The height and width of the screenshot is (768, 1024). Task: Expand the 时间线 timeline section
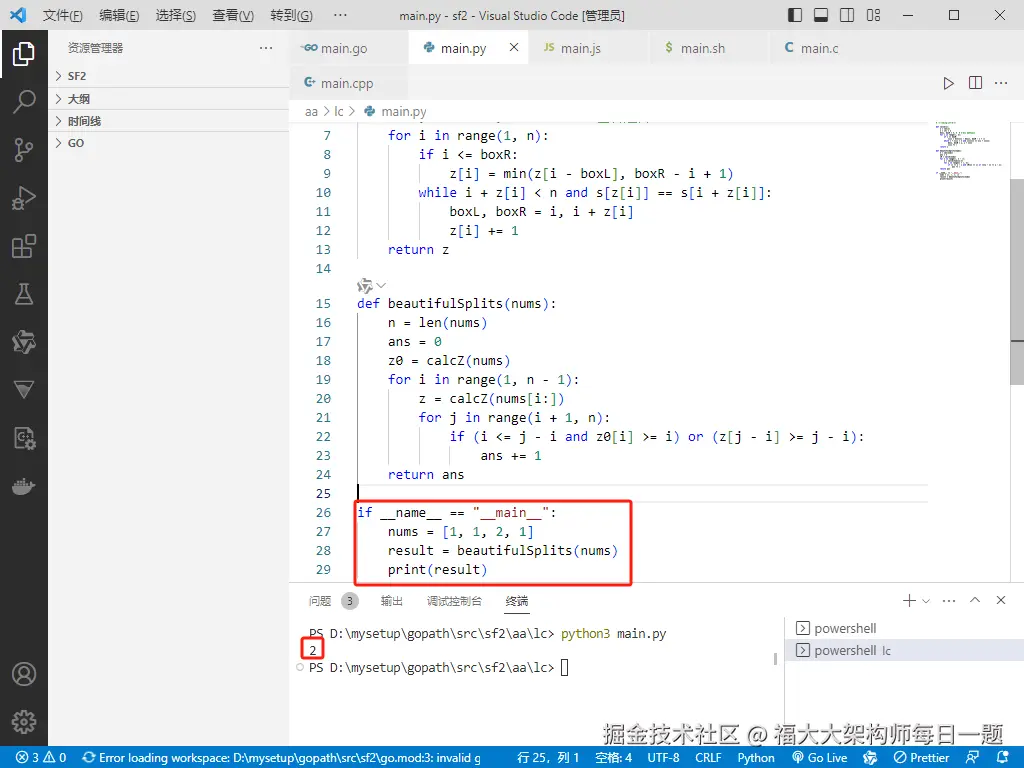point(168,121)
